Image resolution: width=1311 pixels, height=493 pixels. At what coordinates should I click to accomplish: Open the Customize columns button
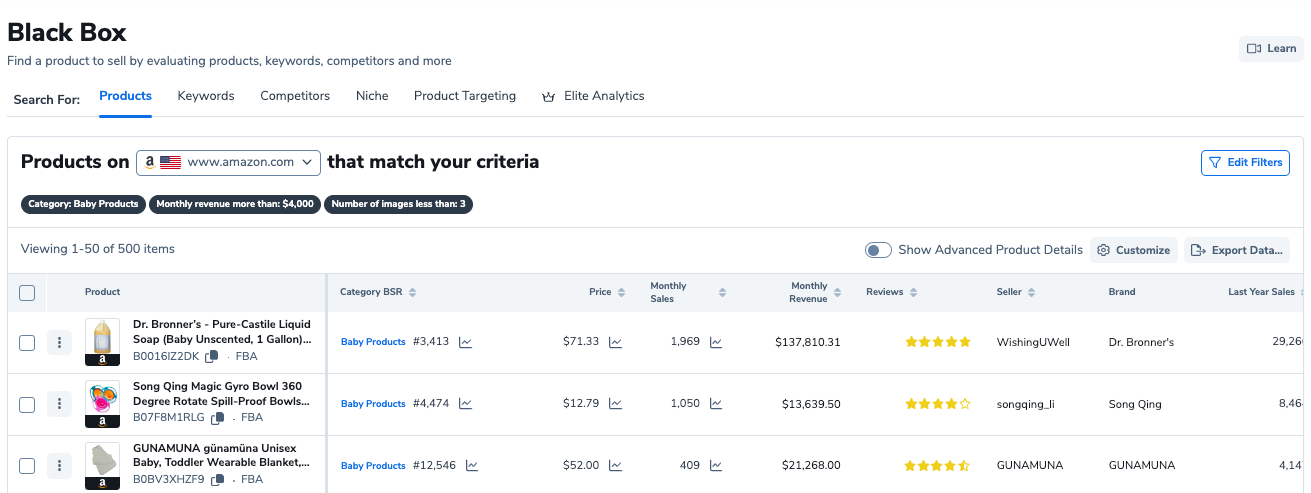click(x=1134, y=250)
